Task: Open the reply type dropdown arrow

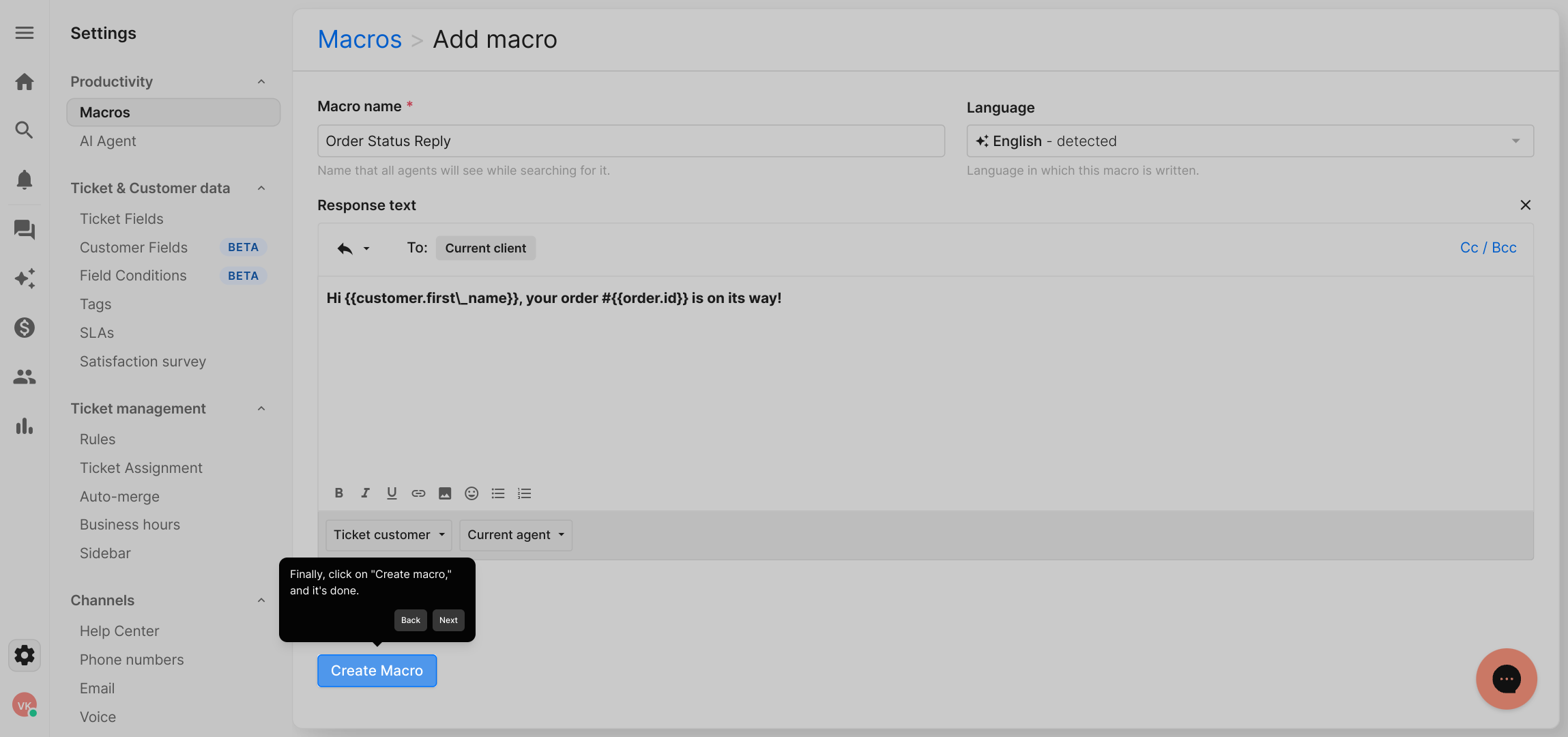Action: point(366,248)
